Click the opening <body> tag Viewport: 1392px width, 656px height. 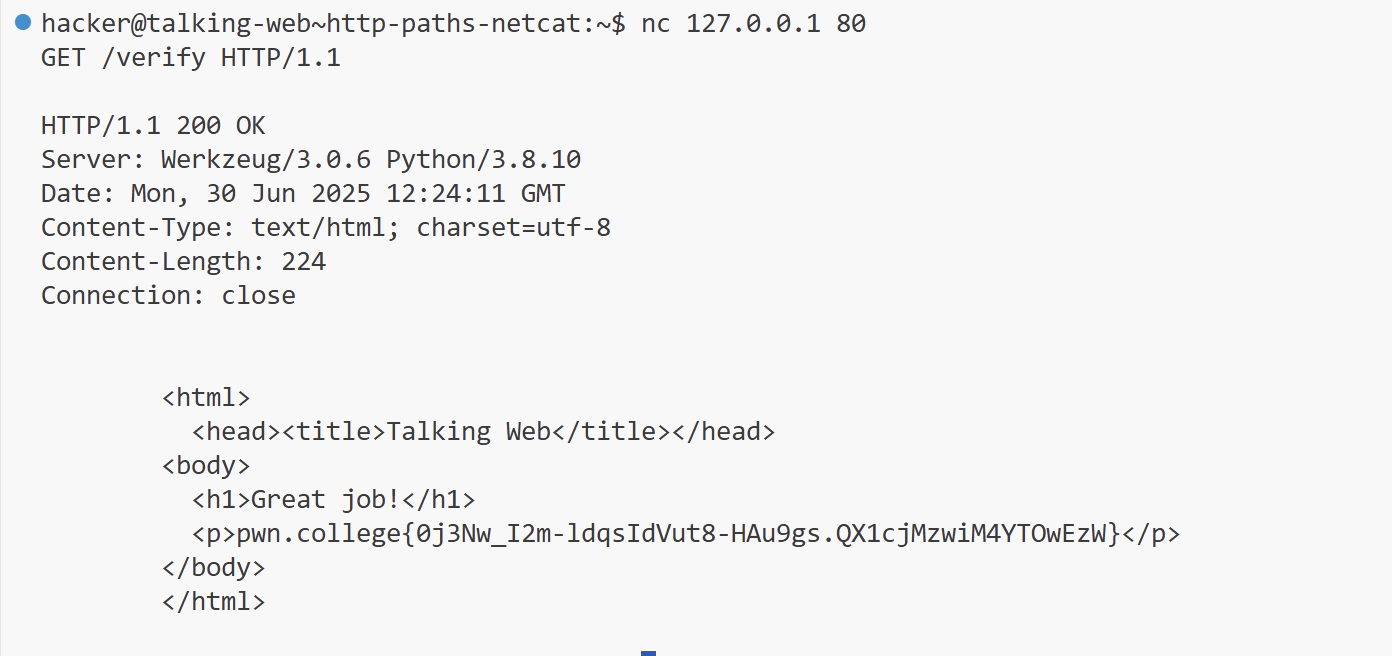[206, 466]
